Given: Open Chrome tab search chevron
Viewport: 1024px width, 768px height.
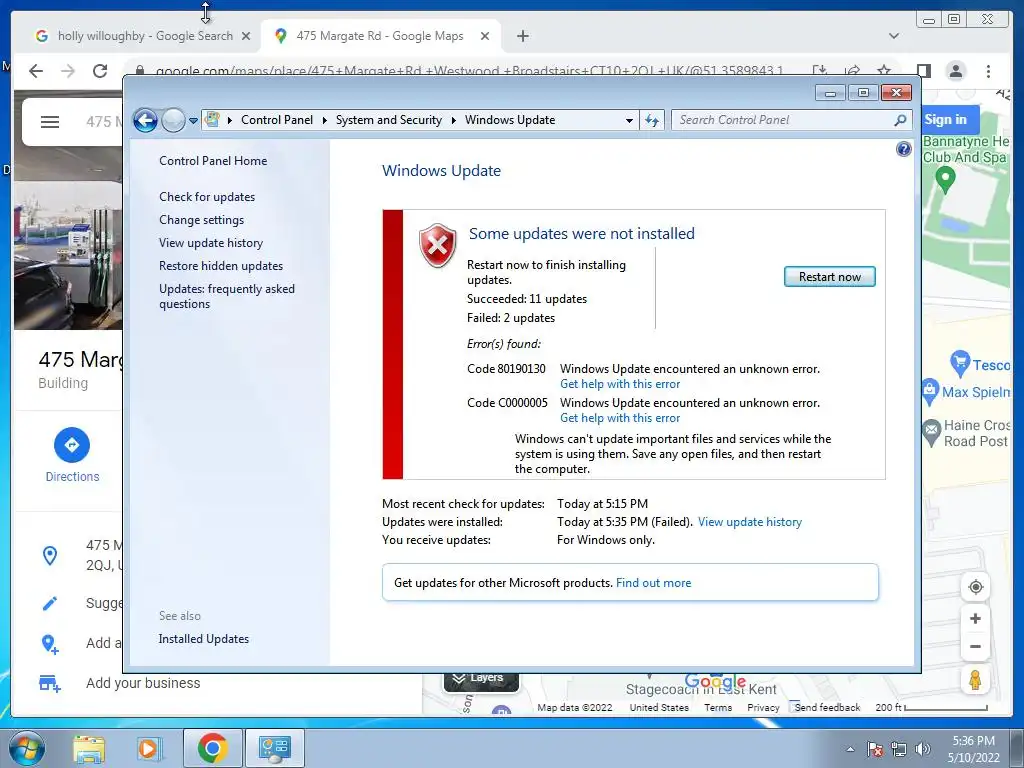Looking at the screenshot, I should click(x=893, y=36).
